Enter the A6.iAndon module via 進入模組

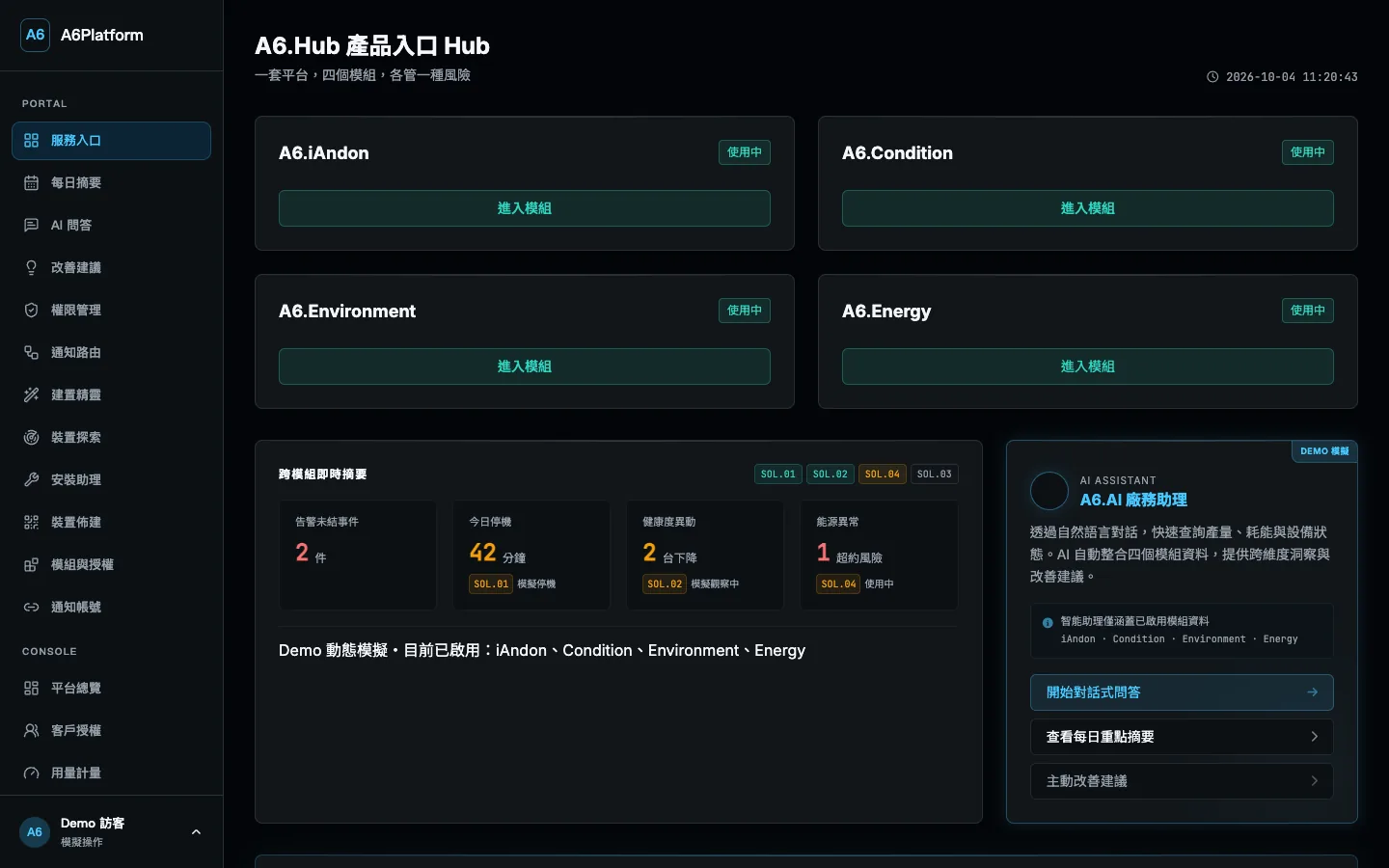[x=525, y=208]
